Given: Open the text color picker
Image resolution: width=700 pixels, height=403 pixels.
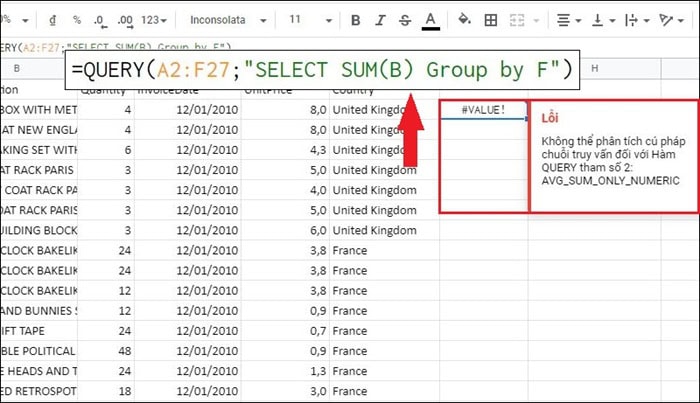Looking at the screenshot, I should click(x=430, y=20).
